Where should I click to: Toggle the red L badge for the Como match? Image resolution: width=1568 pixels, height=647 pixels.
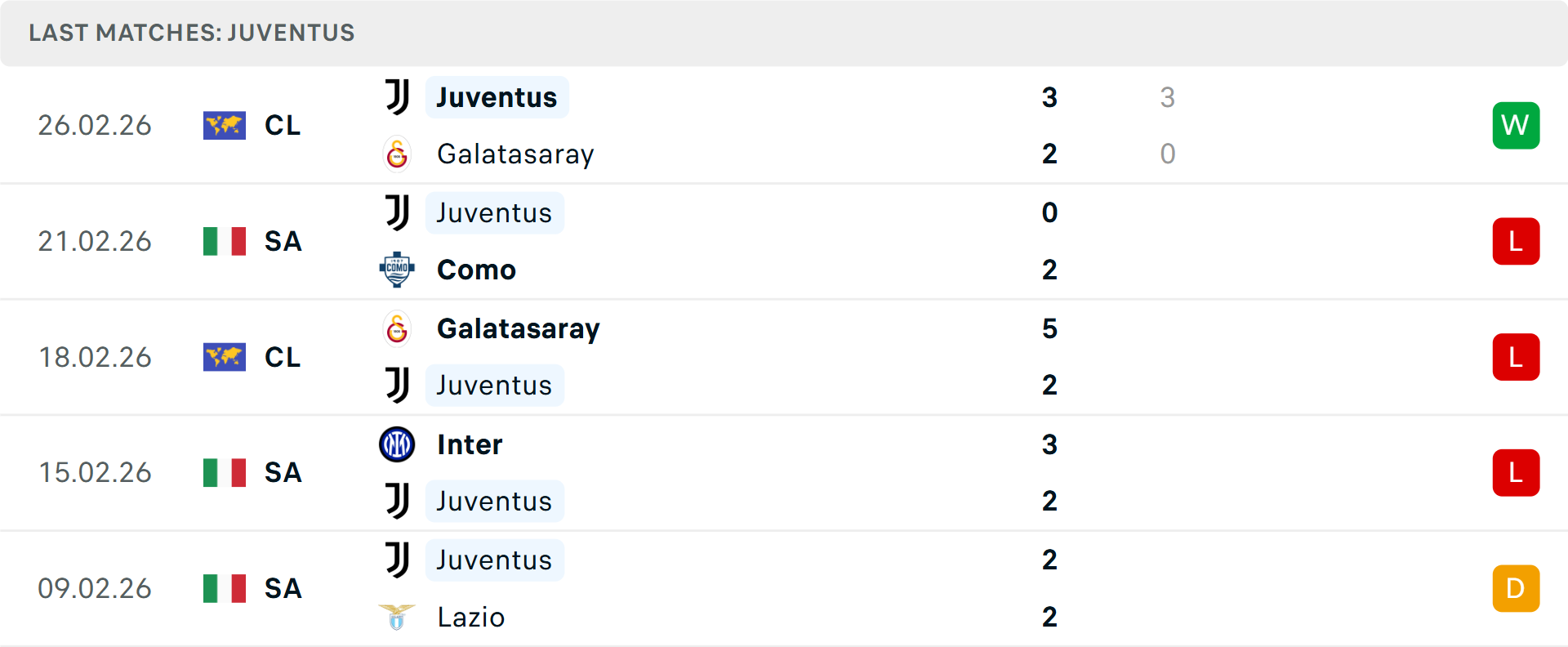point(1516,241)
